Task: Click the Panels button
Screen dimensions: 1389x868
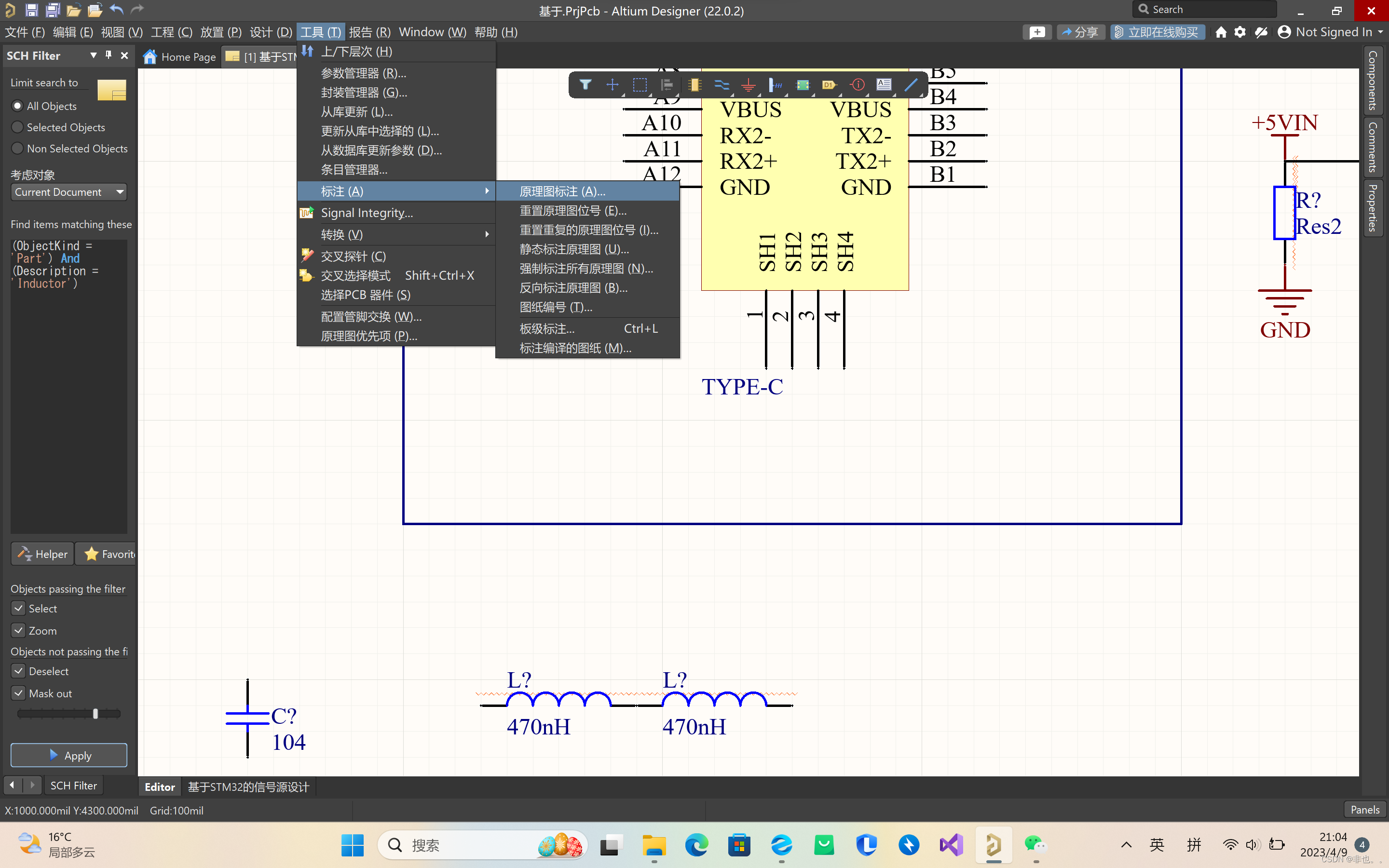Action: click(1364, 810)
